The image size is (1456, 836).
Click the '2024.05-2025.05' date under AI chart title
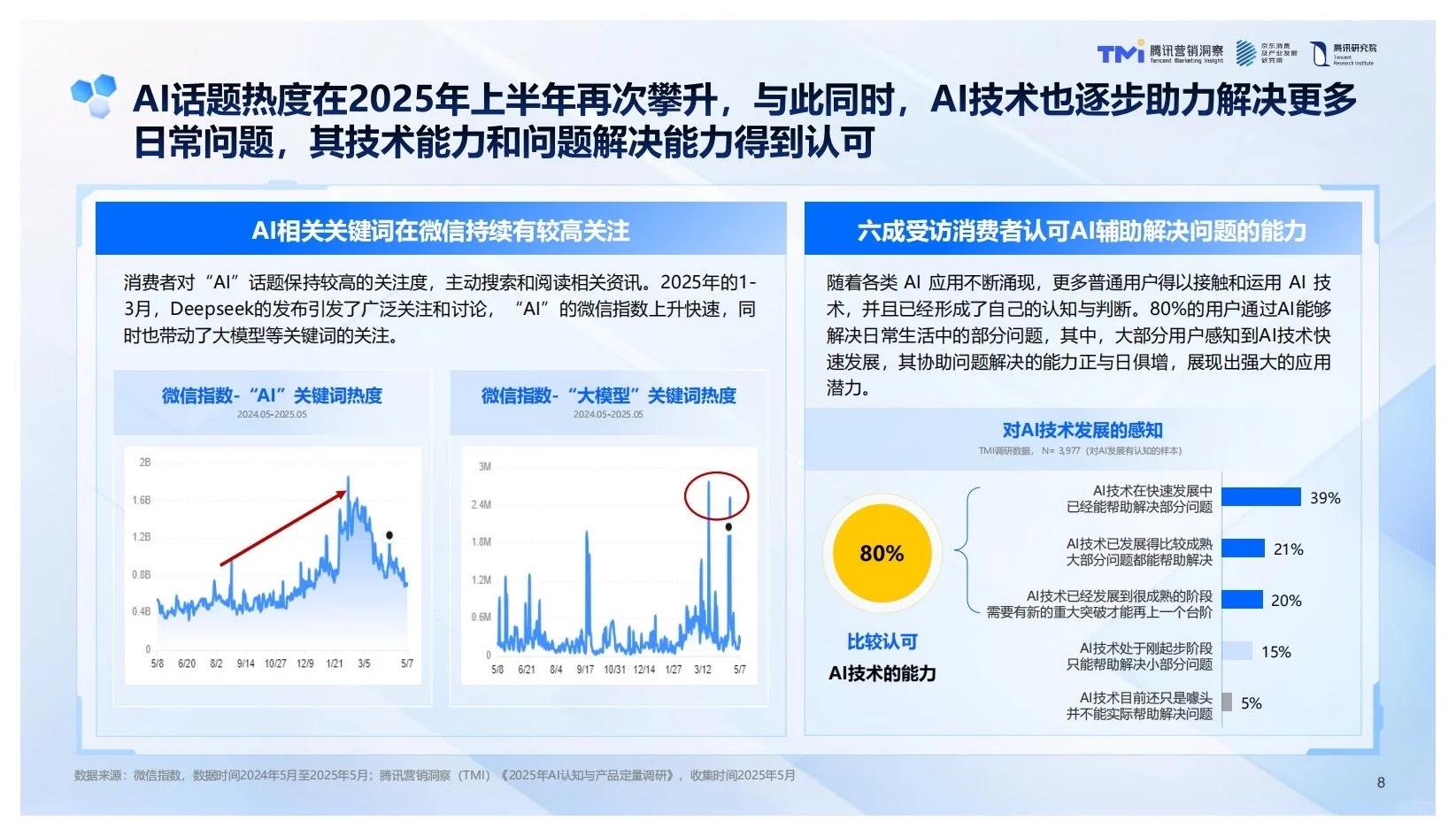pyautogui.click(x=272, y=414)
